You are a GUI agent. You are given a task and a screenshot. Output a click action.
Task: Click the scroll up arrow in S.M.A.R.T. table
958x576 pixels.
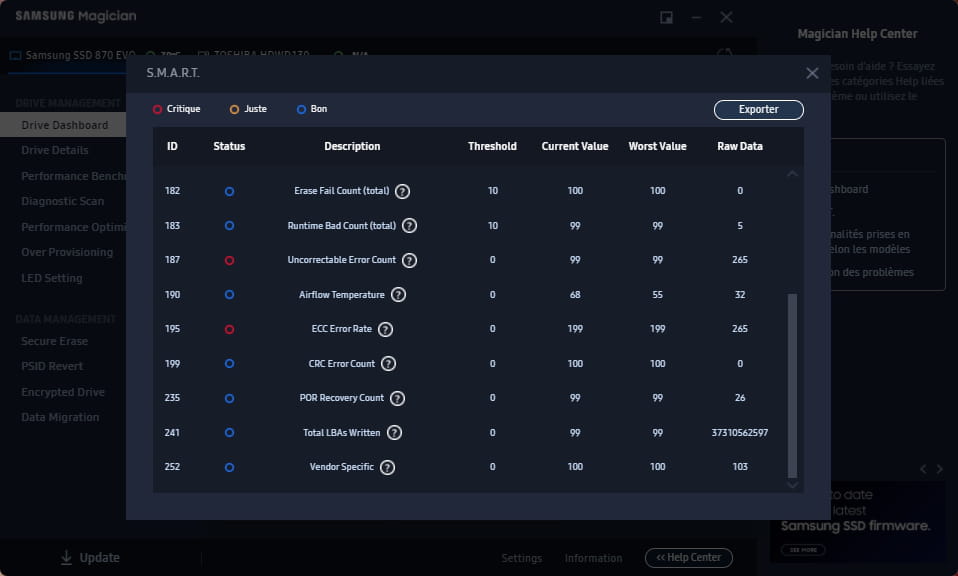point(792,174)
